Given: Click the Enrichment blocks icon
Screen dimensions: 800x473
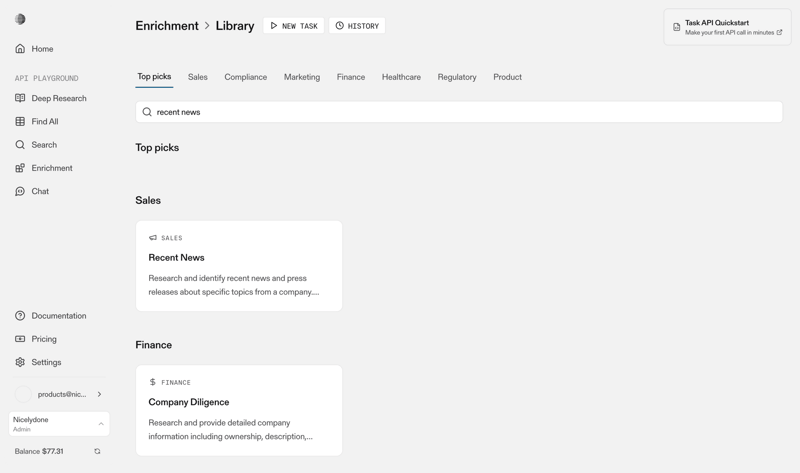Looking at the screenshot, I should pos(20,168).
